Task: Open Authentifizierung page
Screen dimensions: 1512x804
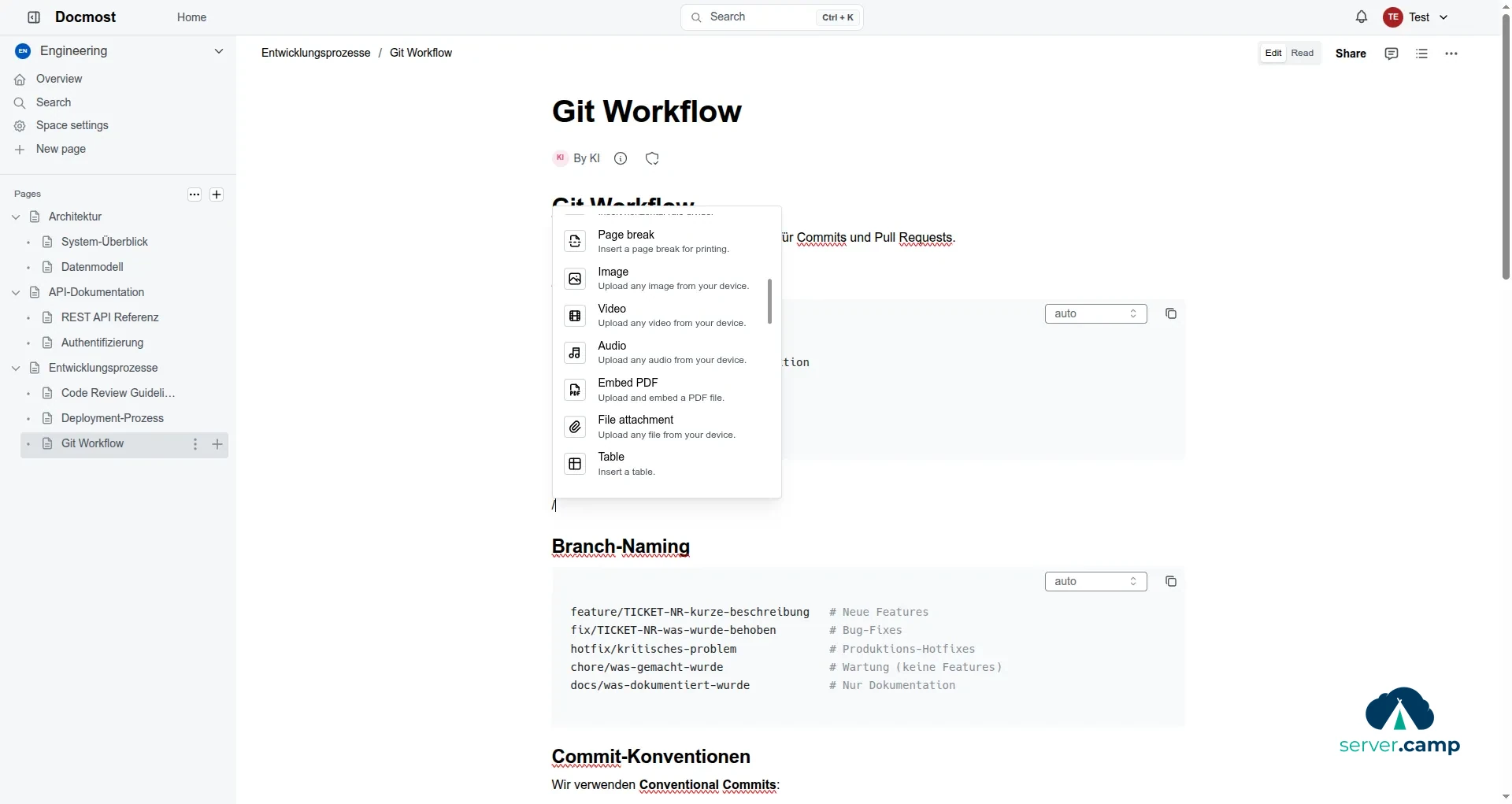Action: click(x=102, y=343)
